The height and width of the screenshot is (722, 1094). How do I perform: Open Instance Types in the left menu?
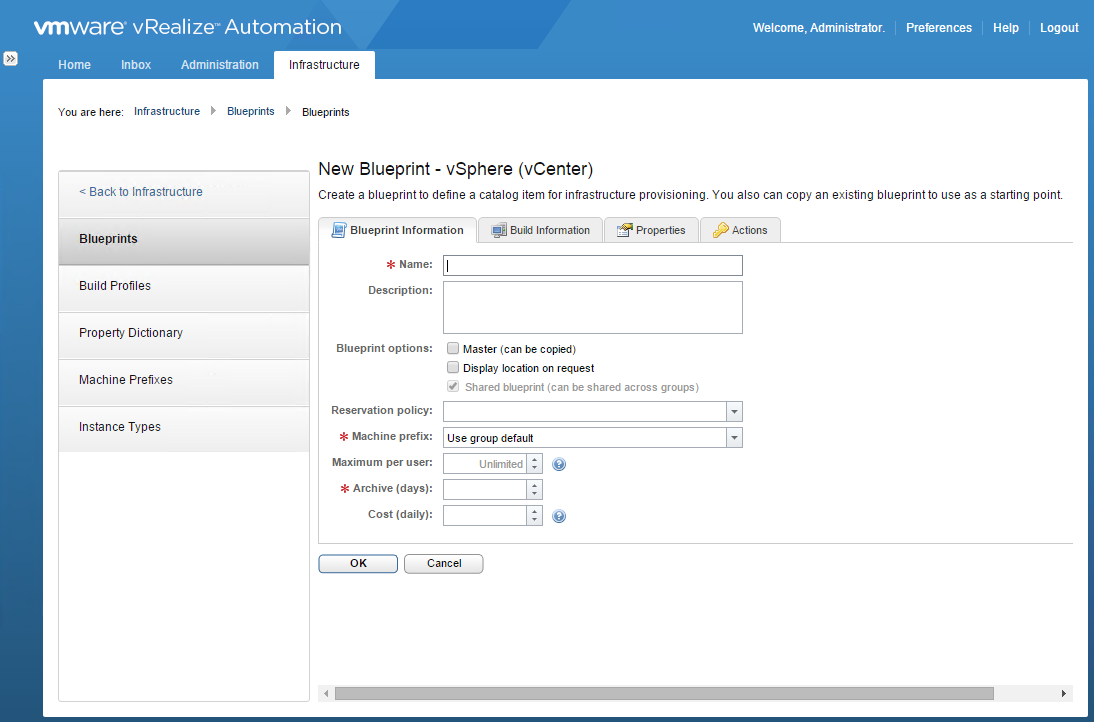click(184, 429)
